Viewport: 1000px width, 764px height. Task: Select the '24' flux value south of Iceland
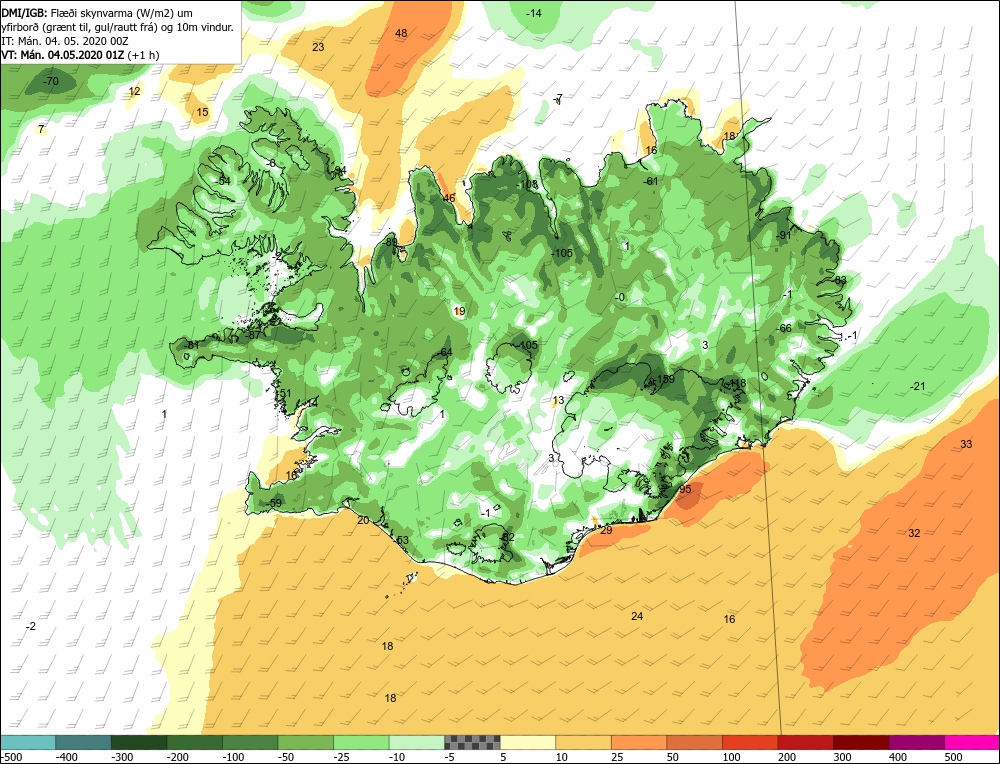637,615
